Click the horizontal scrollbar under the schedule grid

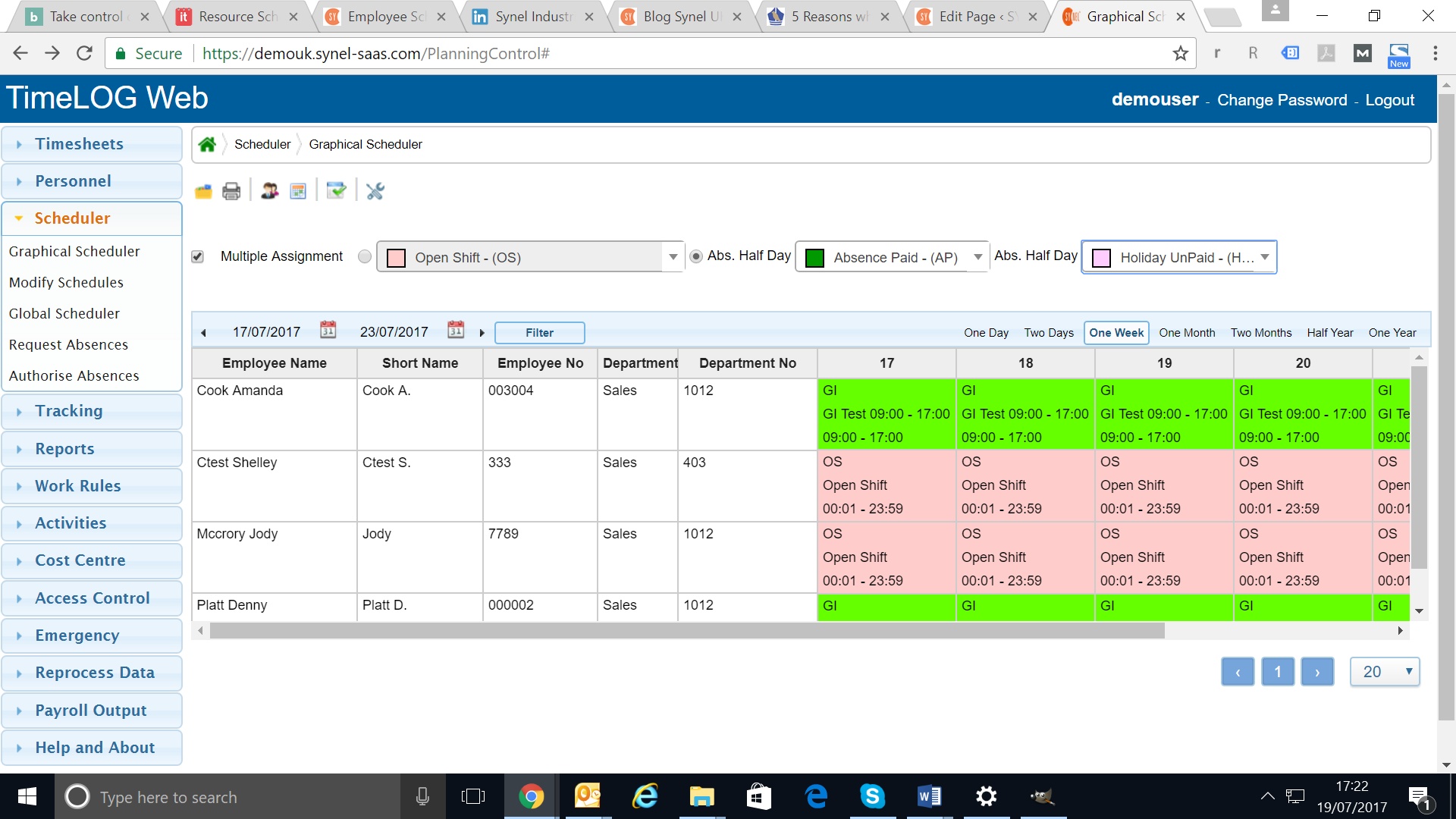[686, 630]
